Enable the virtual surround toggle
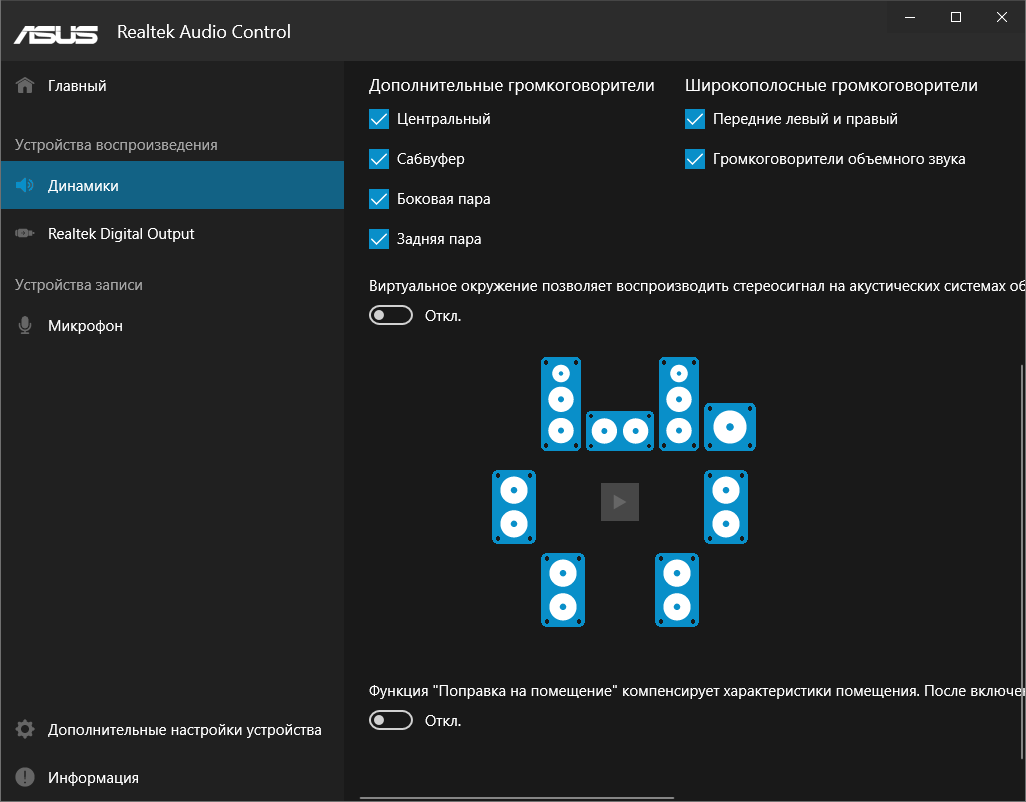This screenshot has height=802, width=1026. click(x=391, y=316)
